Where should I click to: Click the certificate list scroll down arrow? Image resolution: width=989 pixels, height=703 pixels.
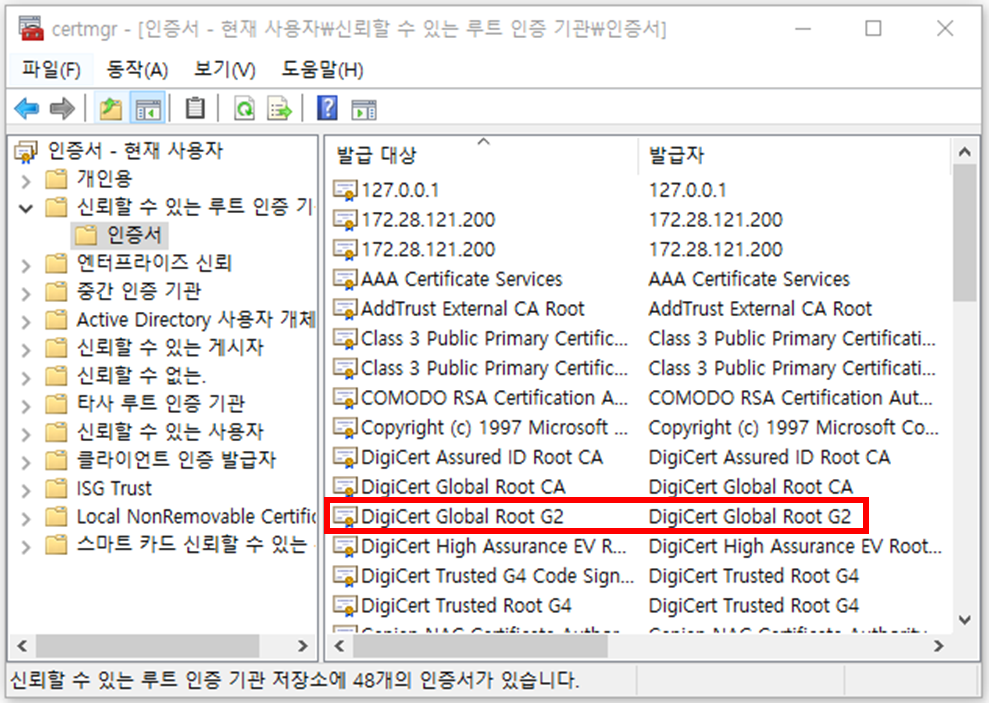(x=964, y=620)
